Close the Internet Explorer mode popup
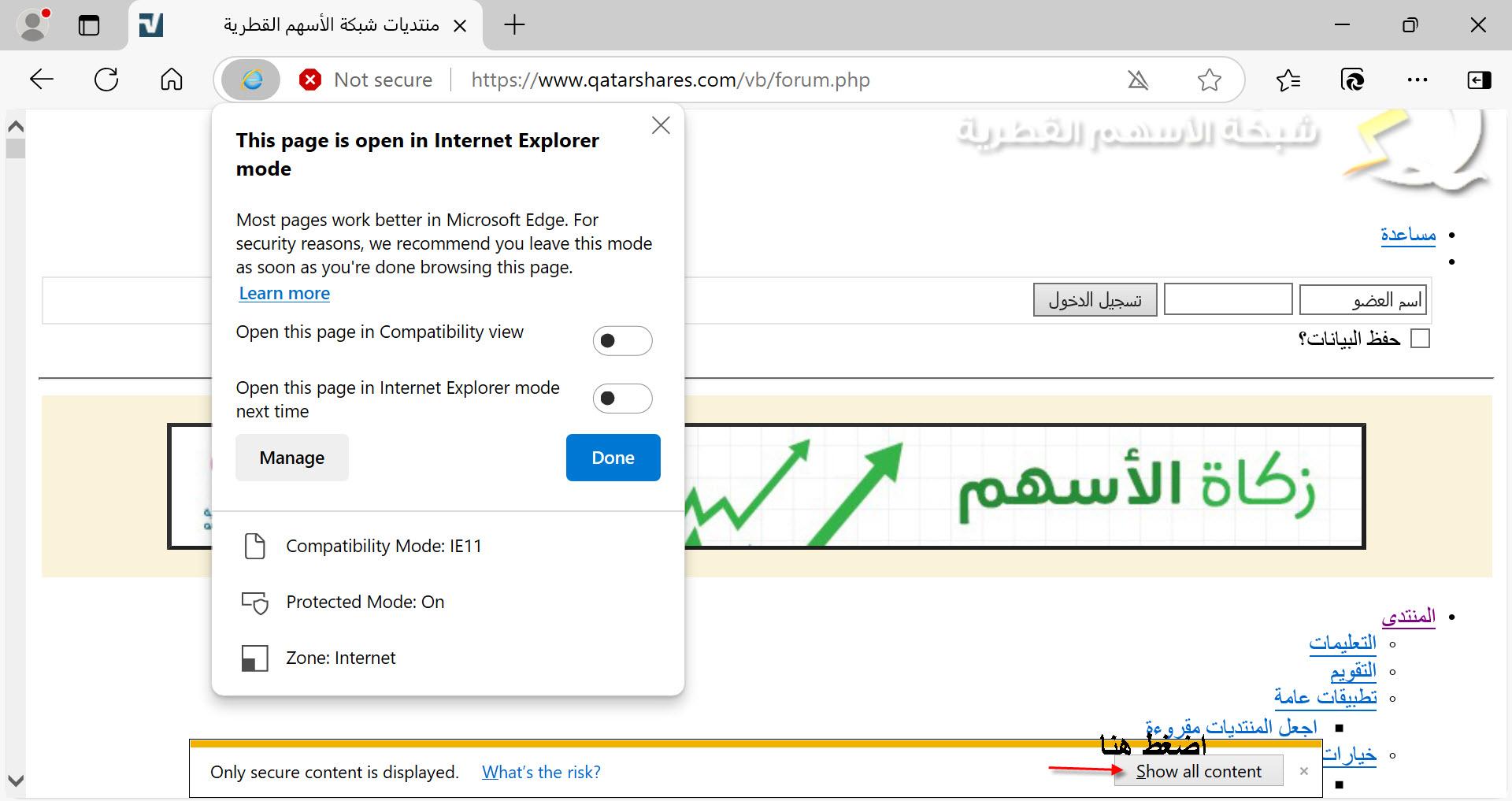Viewport: 1512px width, 801px height. (x=661, y=125)
